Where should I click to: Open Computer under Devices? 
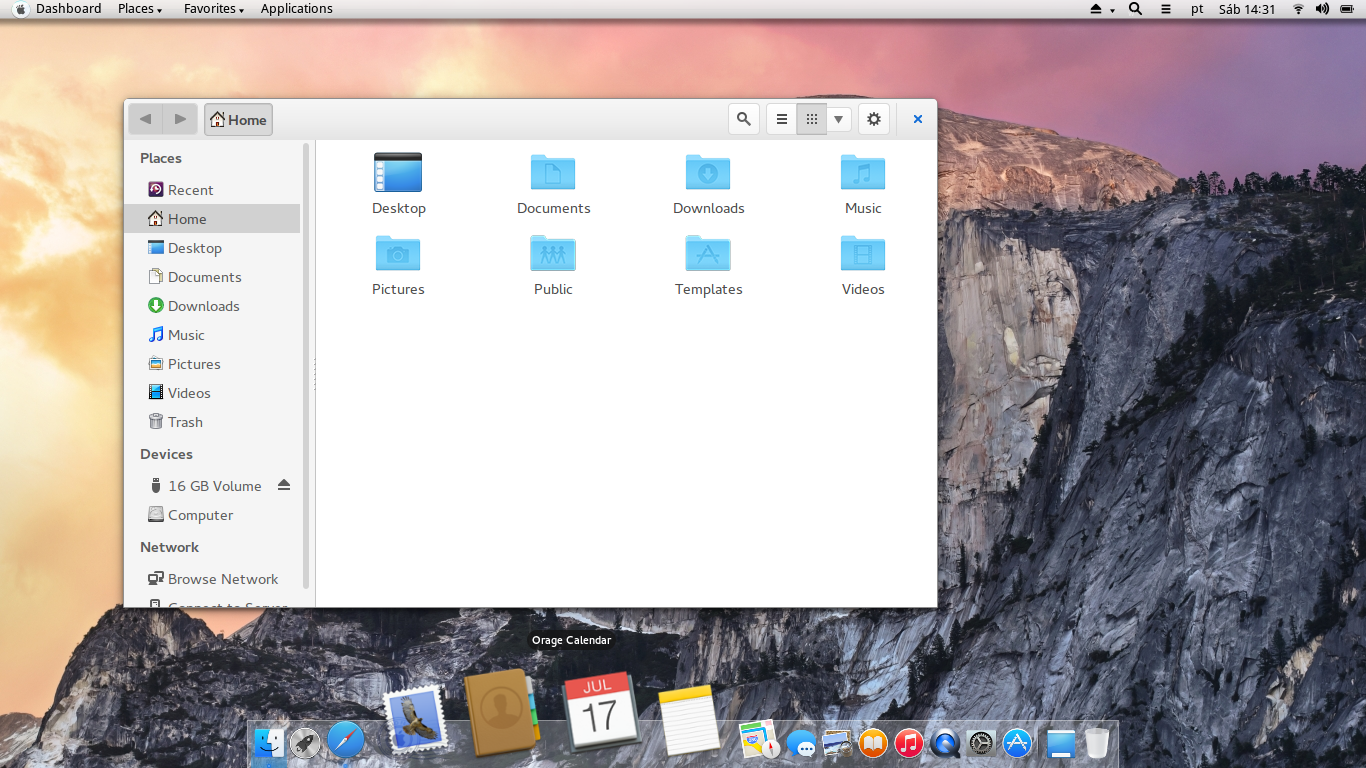[212, 515]
